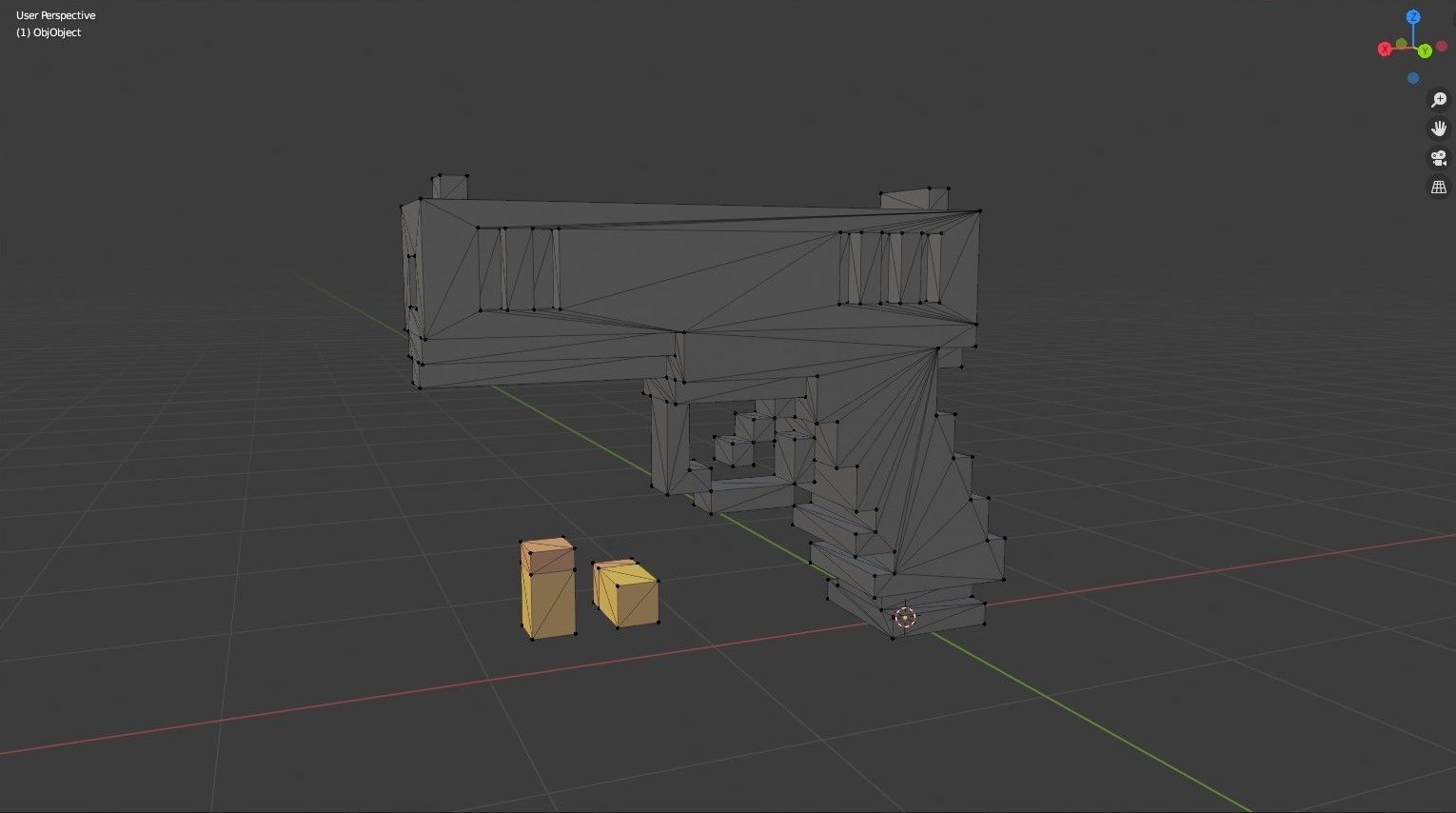
Task: Click the green Y axis gizmo handle
Action: tap(1425, 50)
